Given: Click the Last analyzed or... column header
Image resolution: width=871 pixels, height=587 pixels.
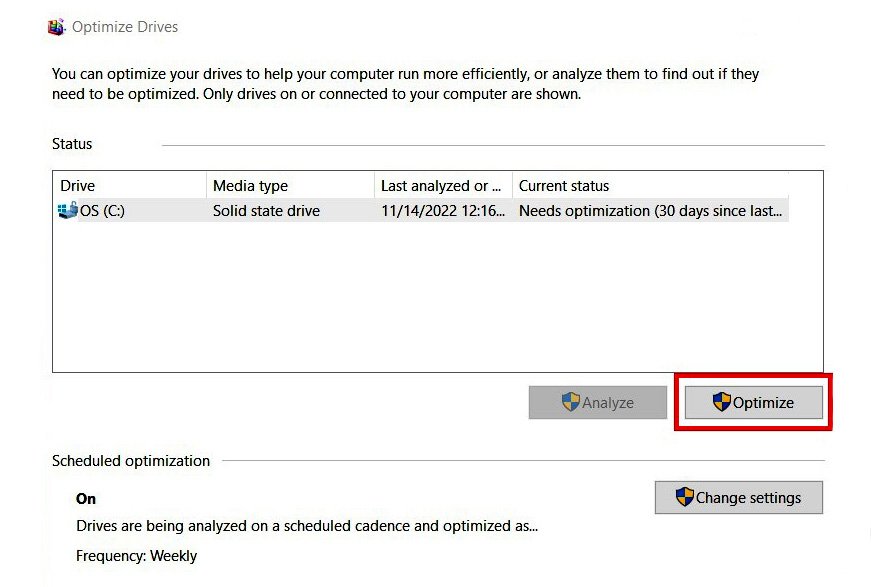Looking at the screenshot, I should click(x=441, y=186).
